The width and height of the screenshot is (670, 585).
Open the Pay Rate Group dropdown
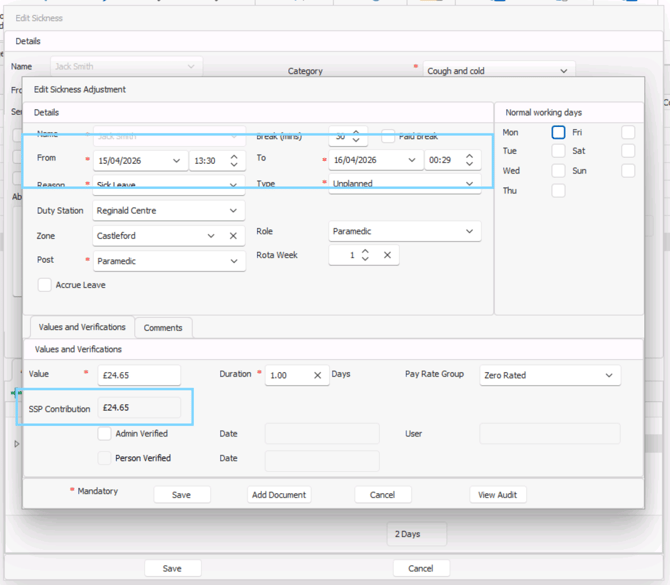(x=609, y=375)
